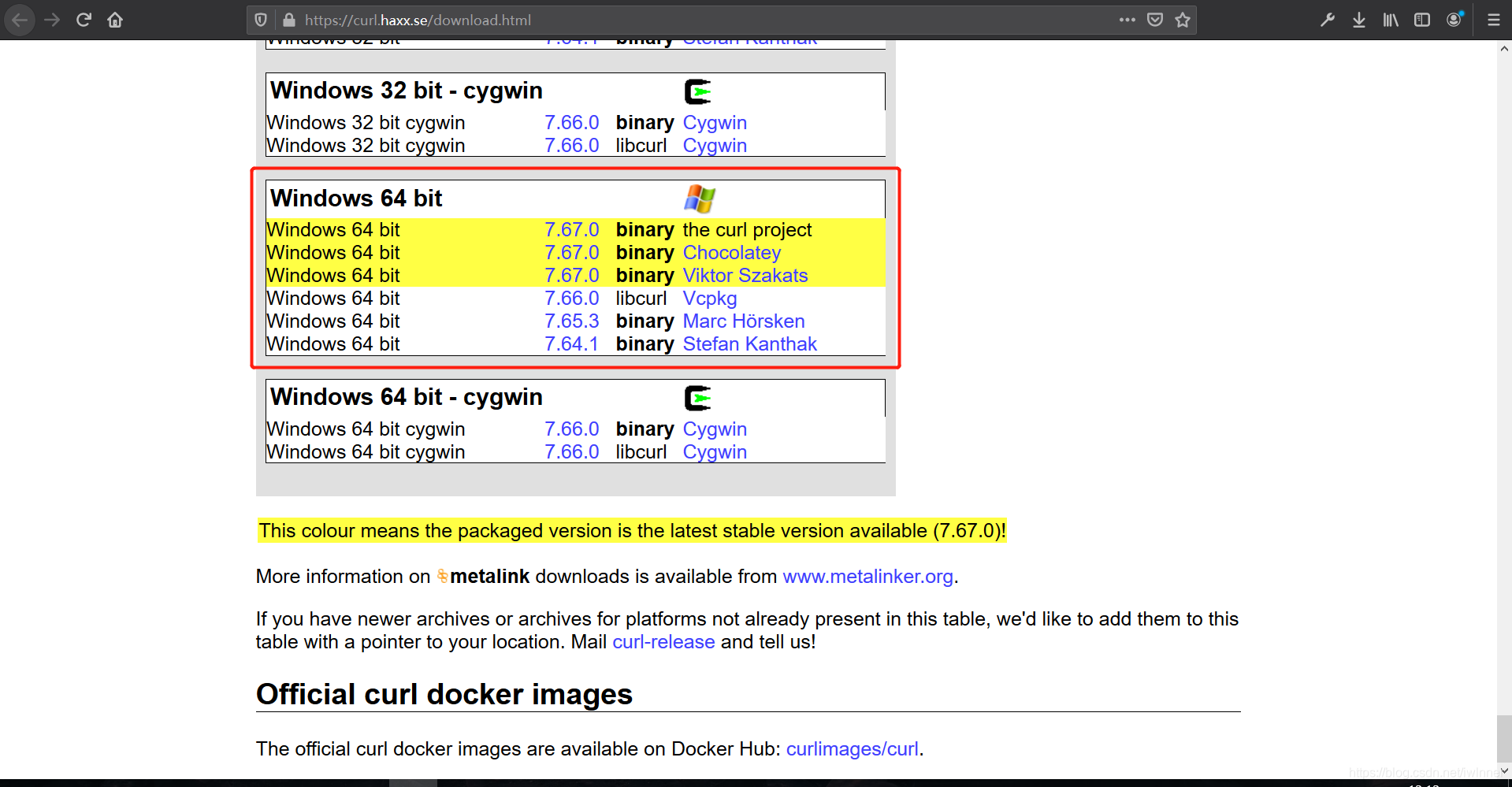
Task: Click yellow 'This colour means' legend text
Action: [632, 531]
